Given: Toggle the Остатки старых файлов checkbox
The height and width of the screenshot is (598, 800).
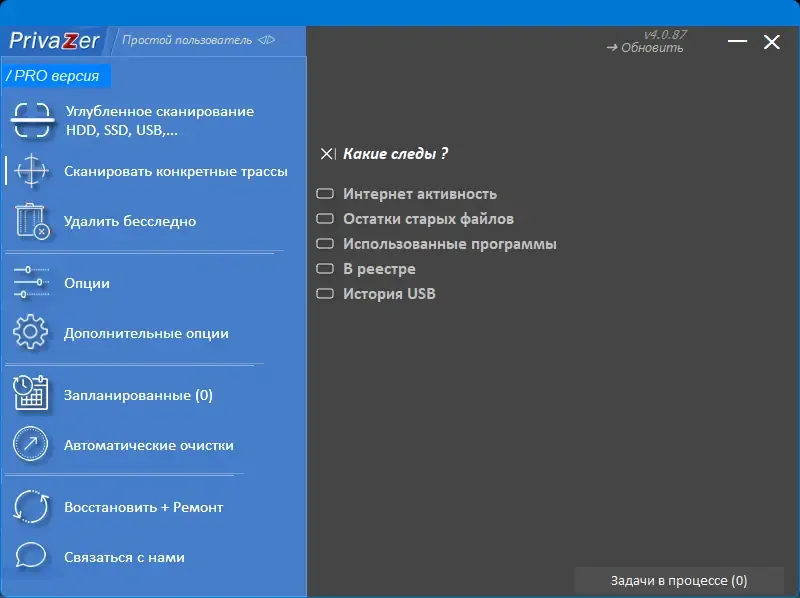Looking at the screenshot, I should point(325,219).
